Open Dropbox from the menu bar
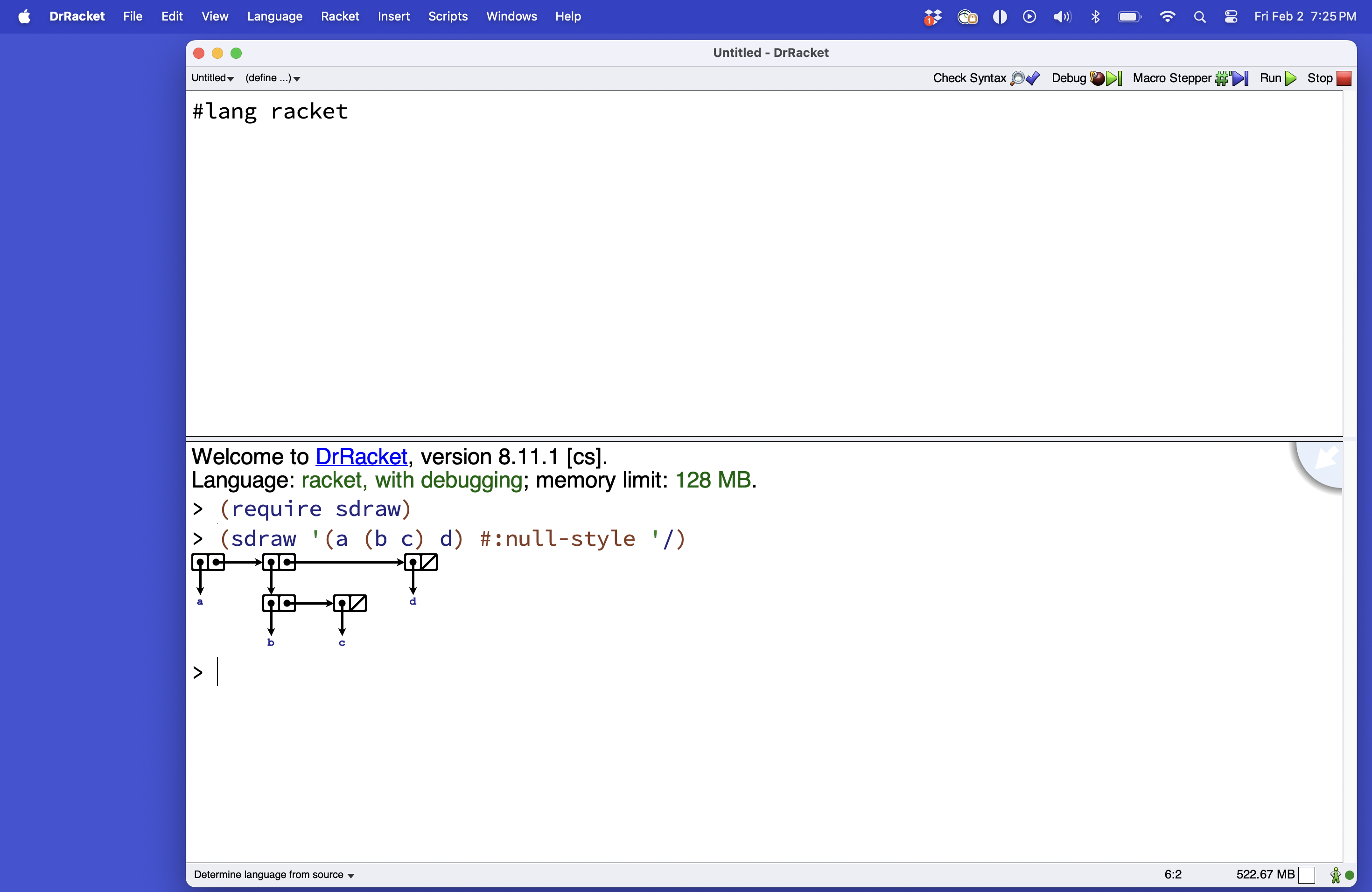1372x892 pixels. (932, 17)
